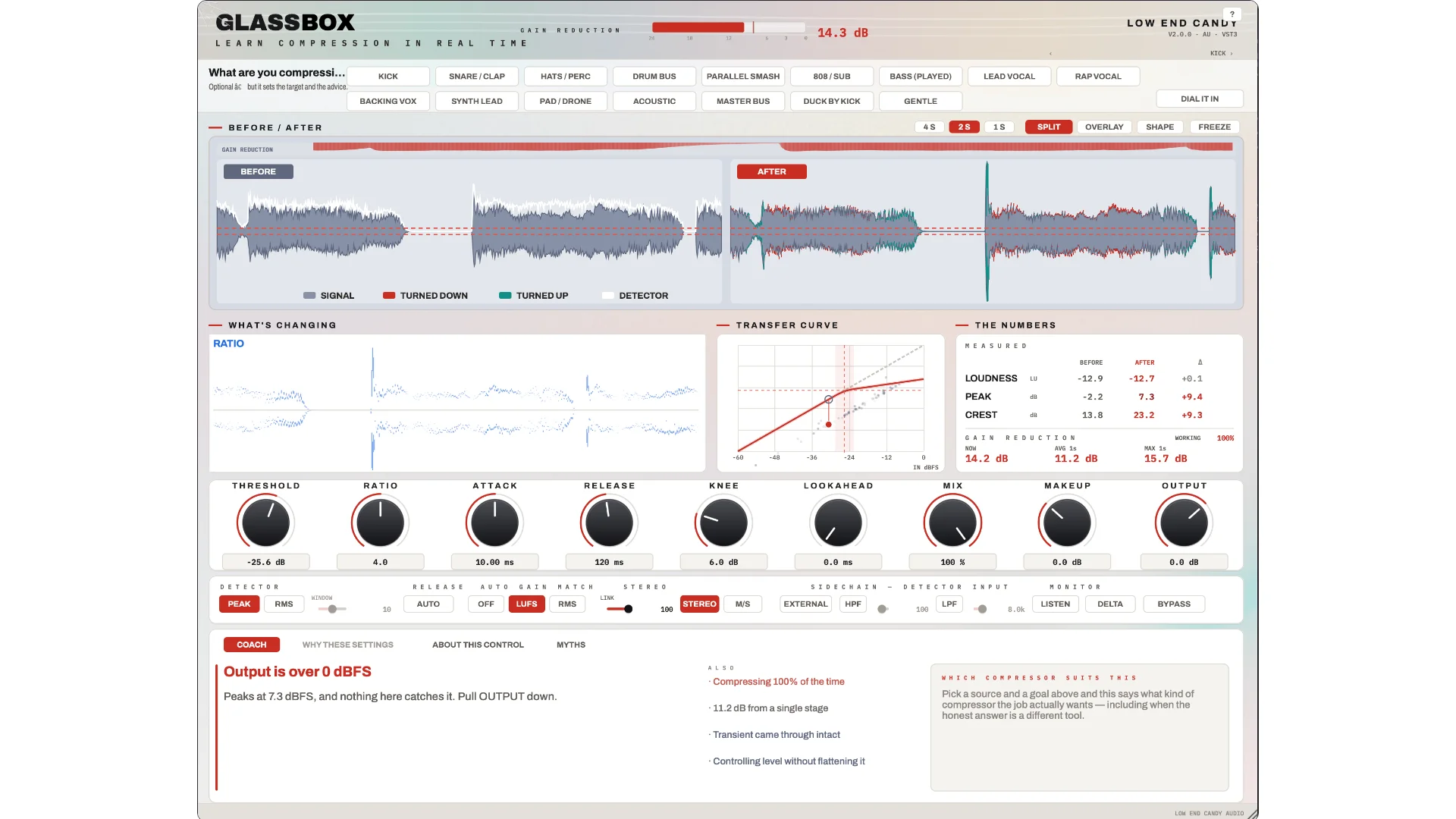Select M/S processing mode
Image resolution: width=1456 pixels, height=819 pixels.
point(743,604)
